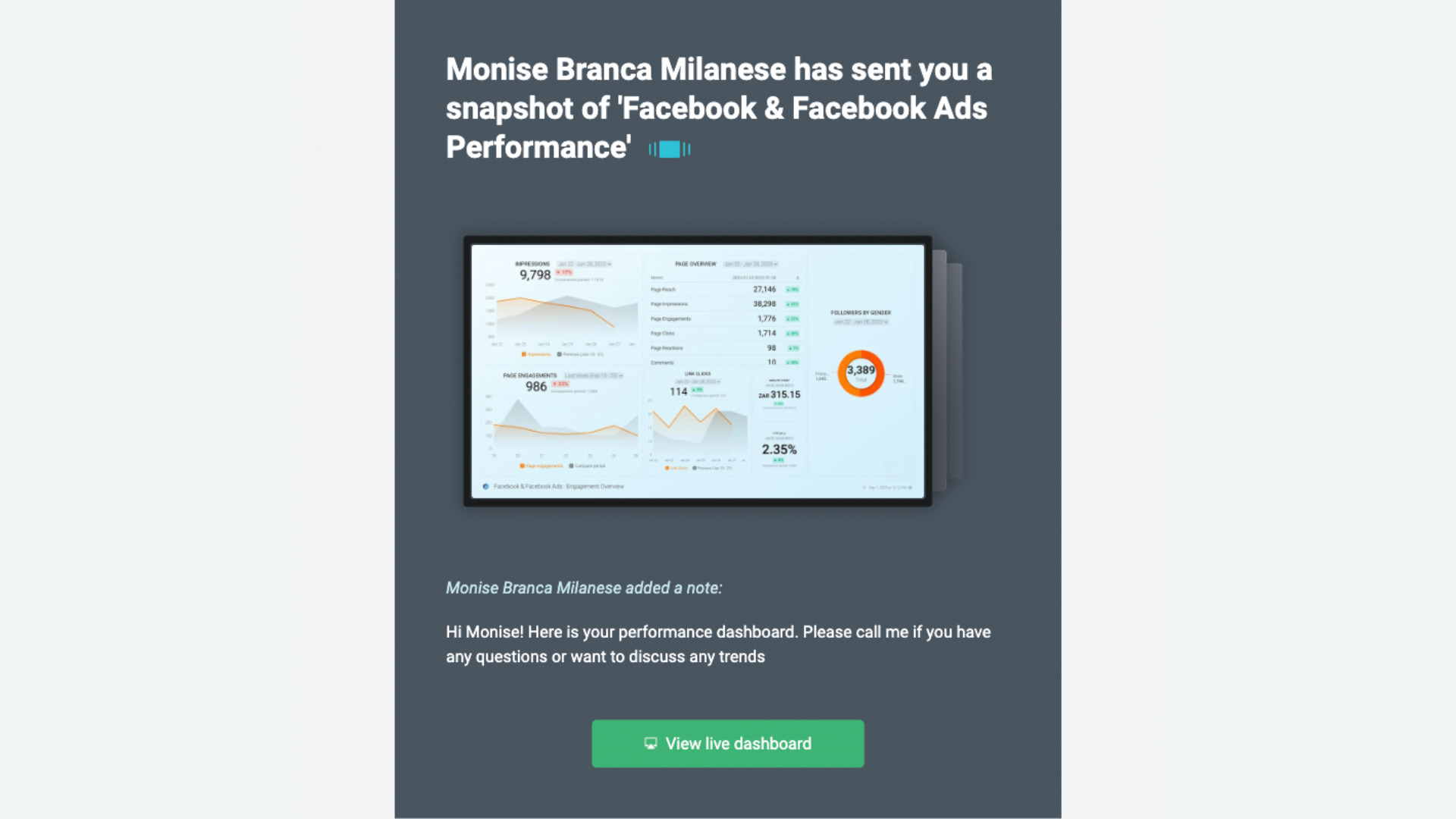Click the orange Impressions legend color swatch
This screenshot has width=1456, height=819.
(523, 353)
